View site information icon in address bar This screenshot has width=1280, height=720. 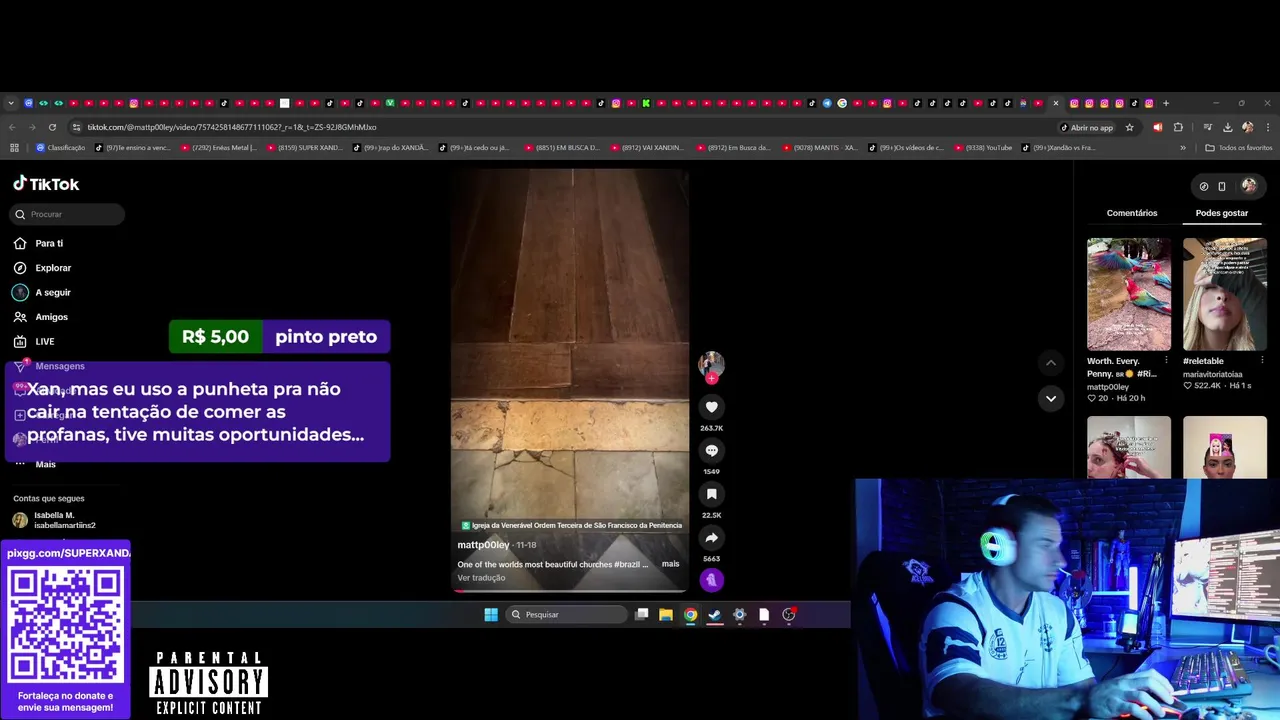(x=77, y=127)
